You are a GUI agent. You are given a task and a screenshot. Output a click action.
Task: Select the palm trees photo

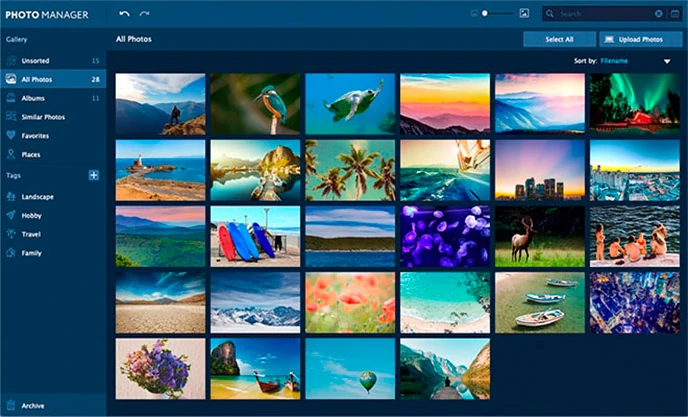(x=350, y=170)
